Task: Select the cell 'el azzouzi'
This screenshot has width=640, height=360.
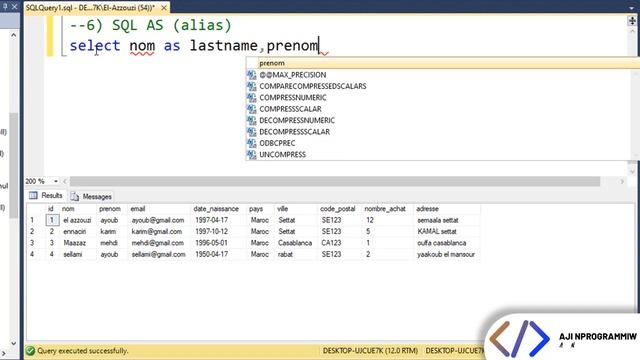Action: point(78,220)
